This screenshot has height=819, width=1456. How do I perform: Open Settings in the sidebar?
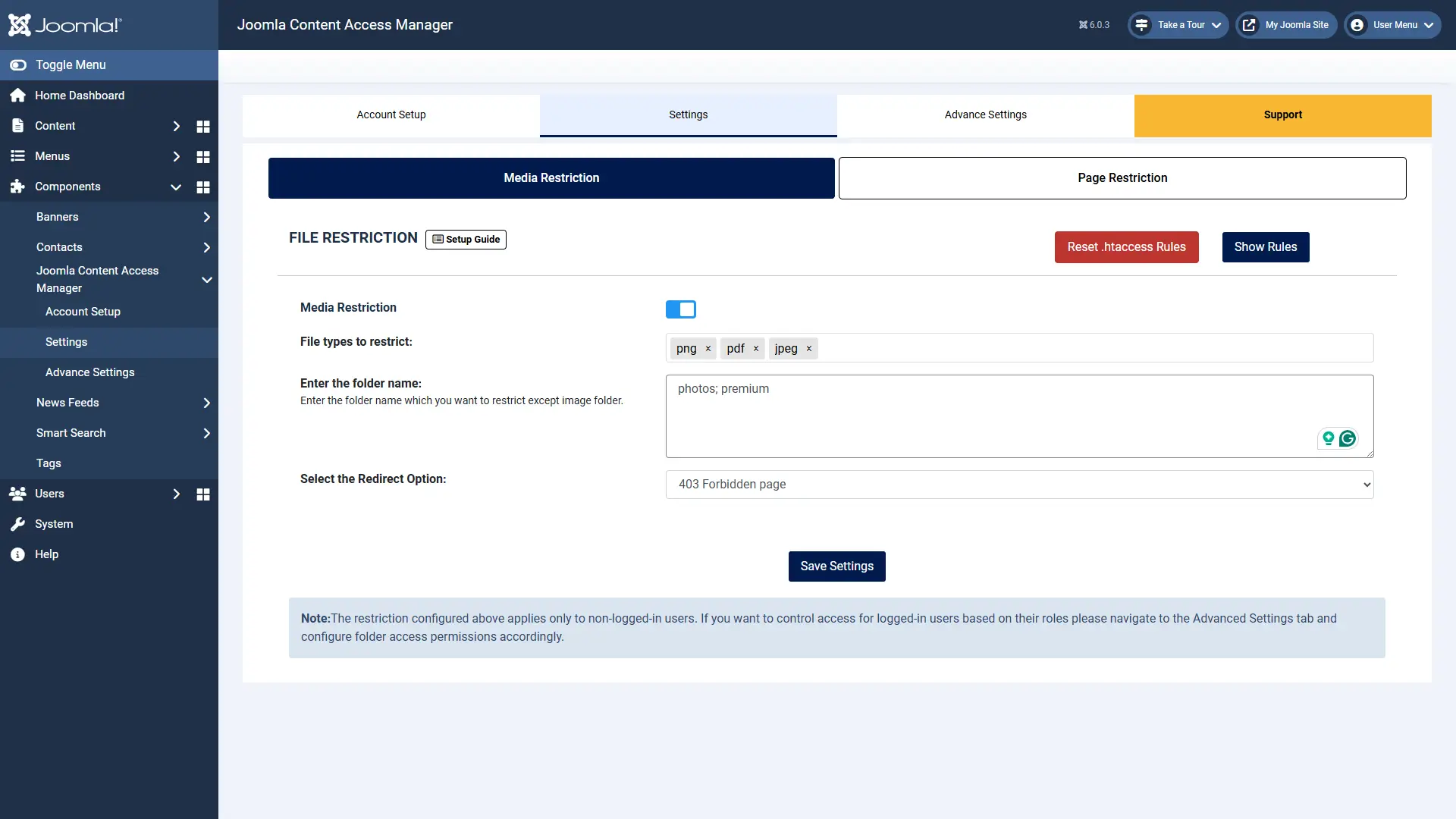coord(66,342)
